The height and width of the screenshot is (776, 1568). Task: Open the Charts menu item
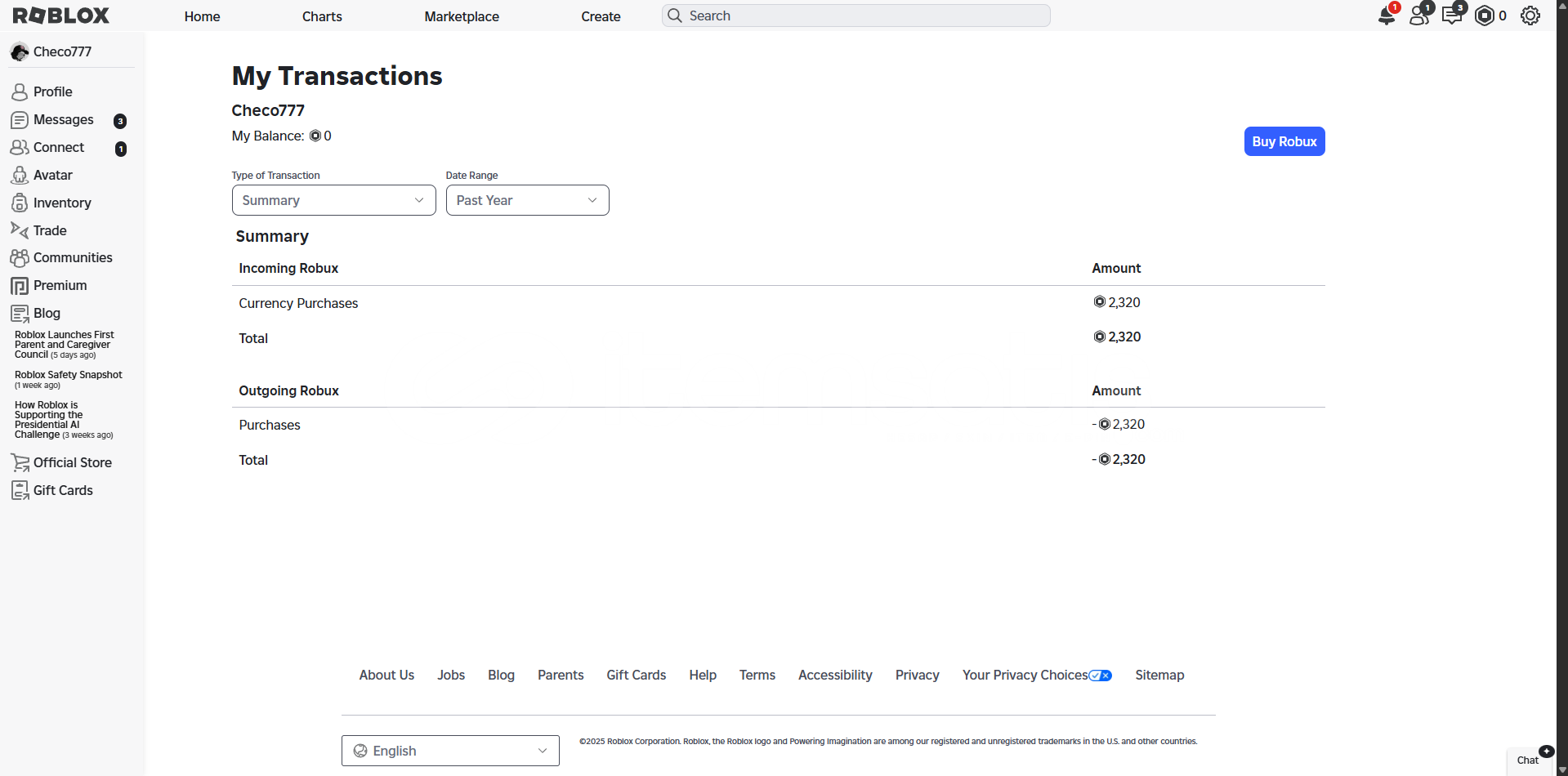[x=322, y=16]
